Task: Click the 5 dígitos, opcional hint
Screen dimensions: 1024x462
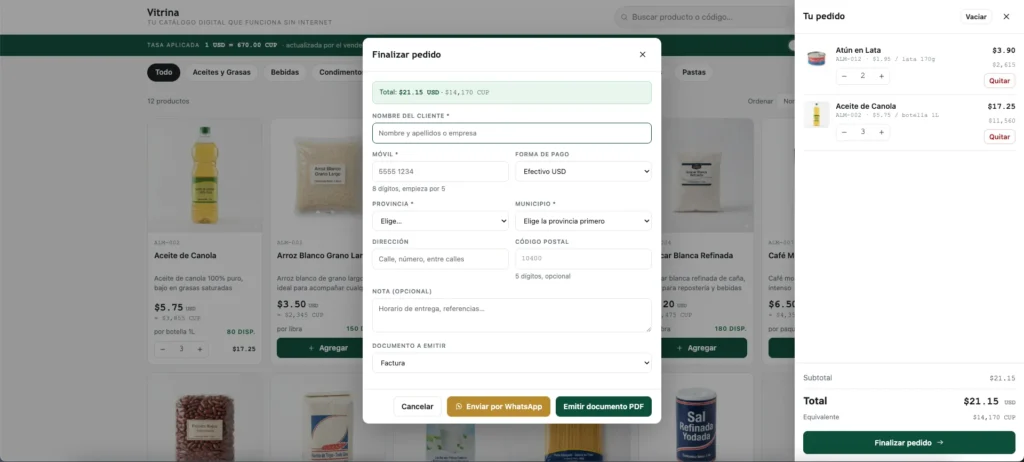Action: (543, 276)
